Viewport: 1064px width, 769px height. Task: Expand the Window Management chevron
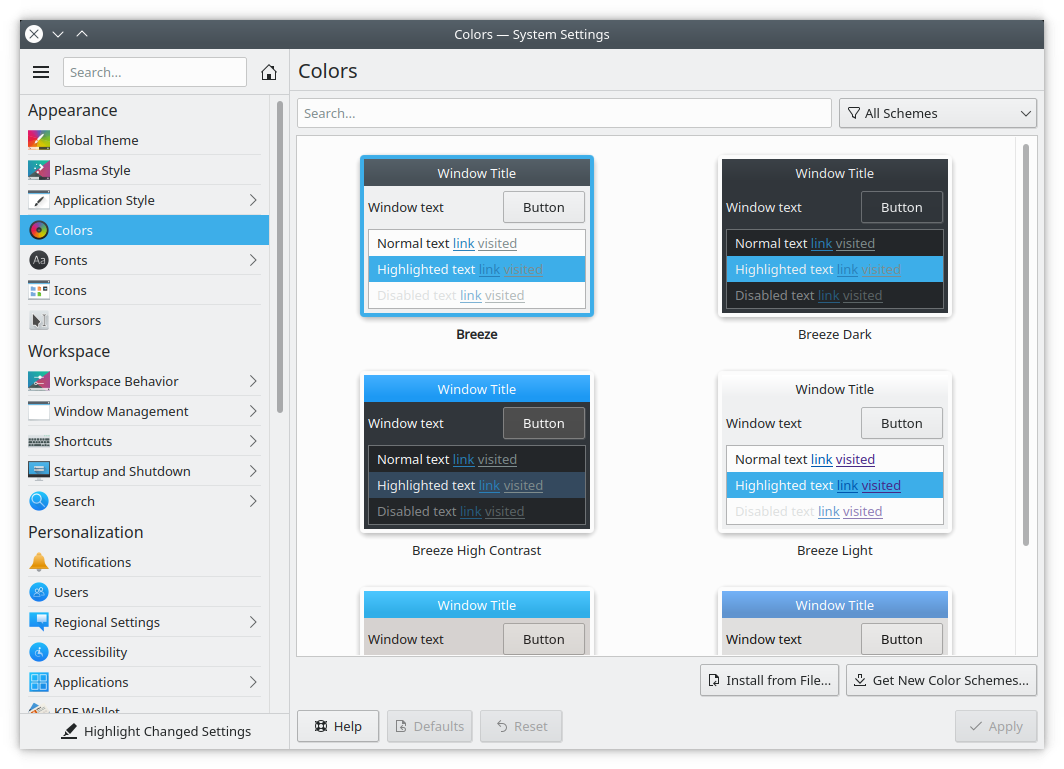(253, 411)
